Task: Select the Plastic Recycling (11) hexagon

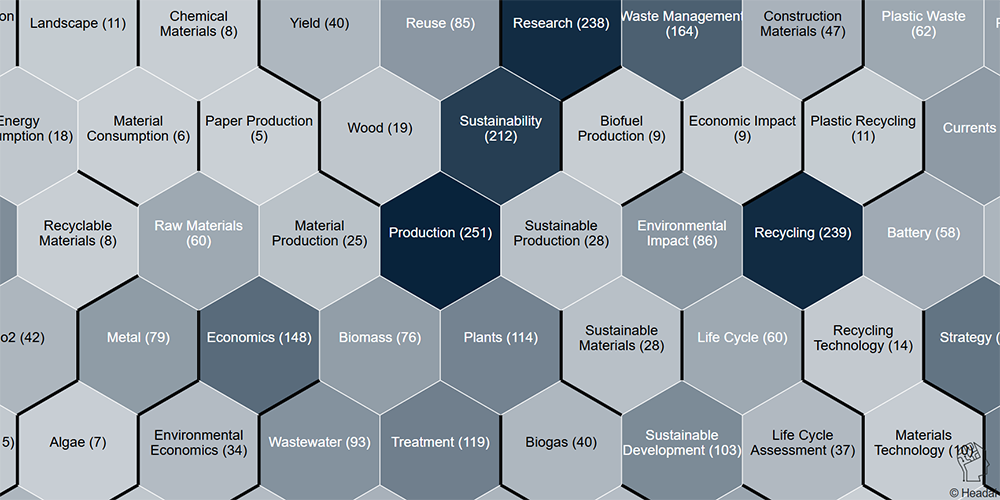Action: [862, 128]
